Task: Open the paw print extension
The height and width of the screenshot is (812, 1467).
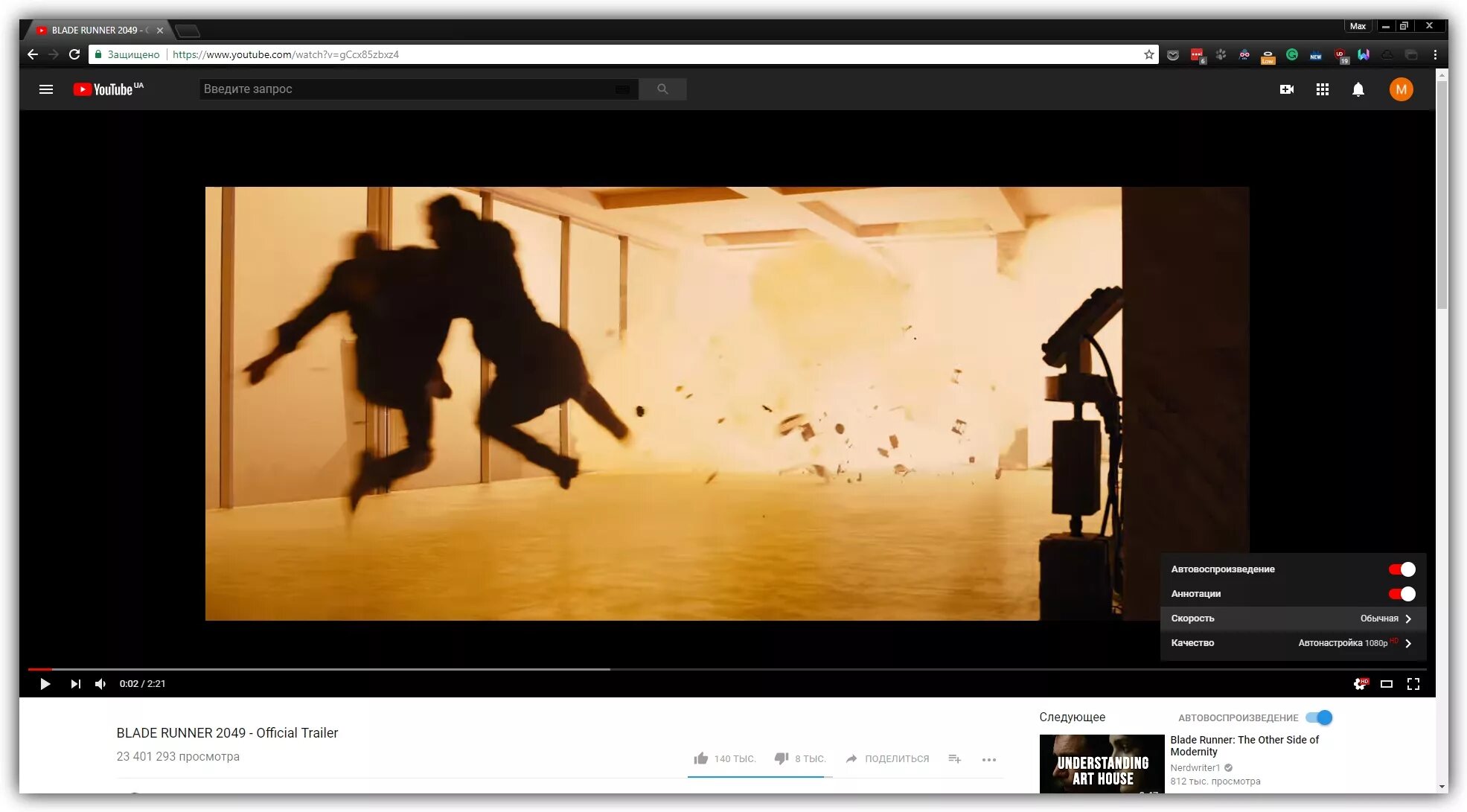Action: coord(1221,54)
